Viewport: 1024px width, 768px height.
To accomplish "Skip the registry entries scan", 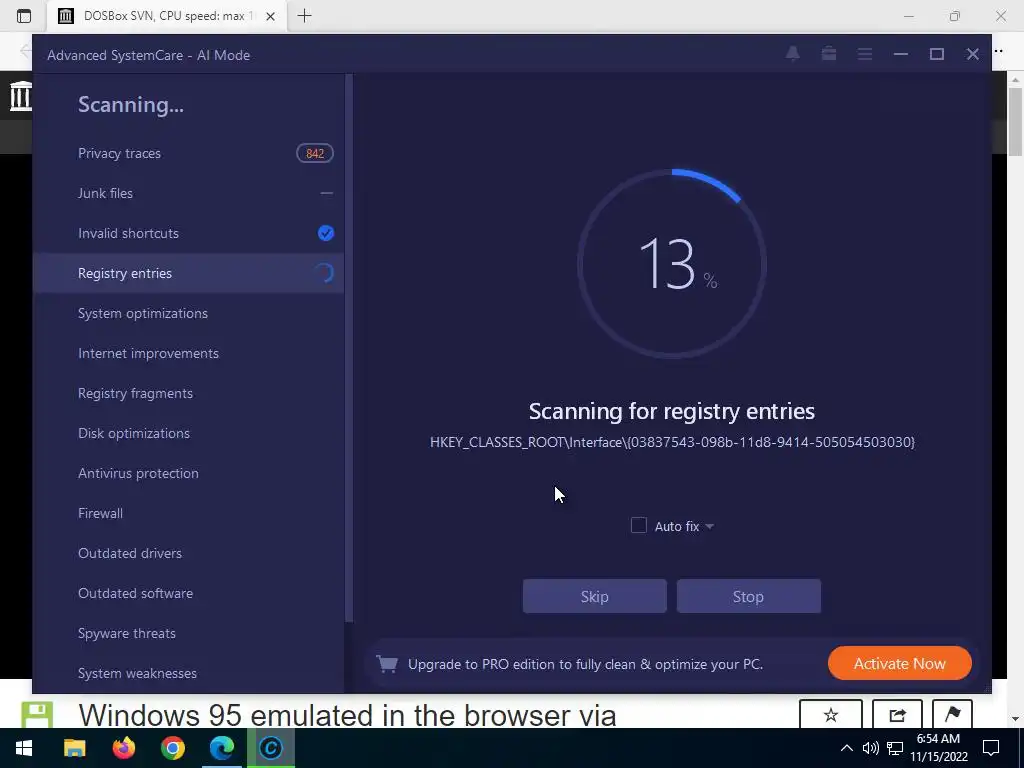I will coord(594,596).
